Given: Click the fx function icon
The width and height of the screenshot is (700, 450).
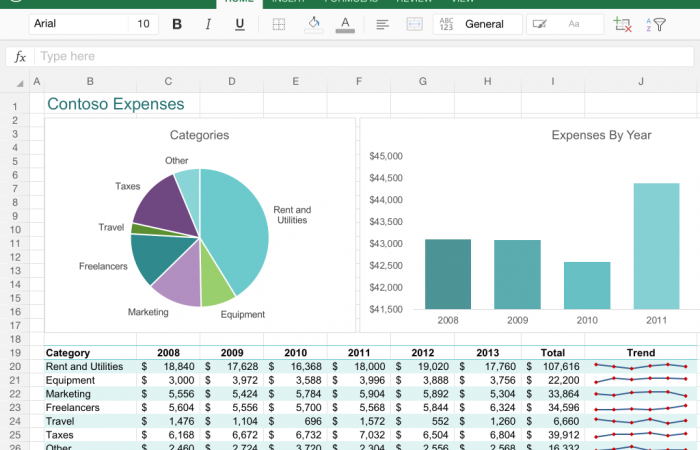Looking at the screenshot, I should [x=19, y=57].
